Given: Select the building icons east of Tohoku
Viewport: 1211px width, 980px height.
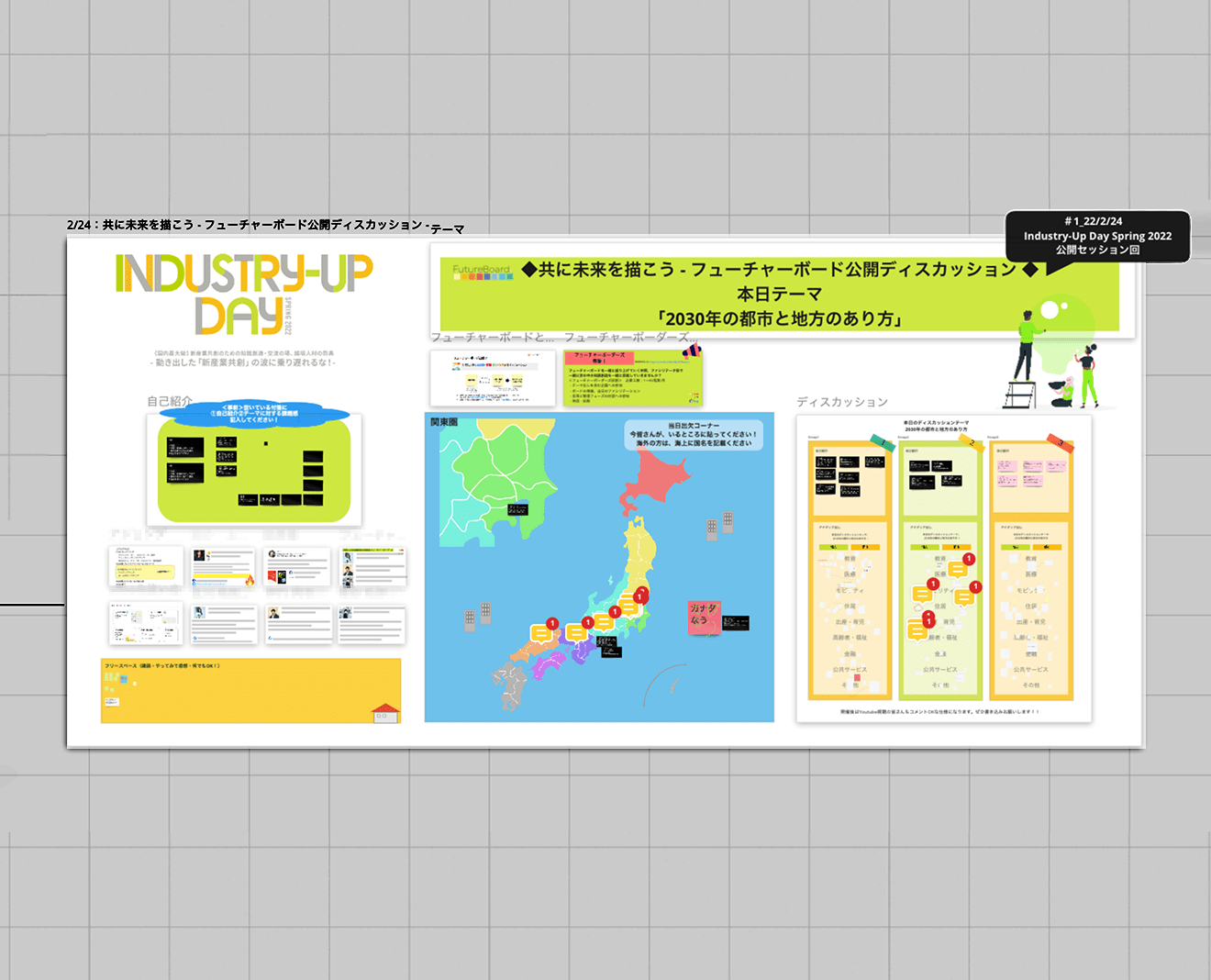Looking at the screenshot, I should tap(719, 524).
